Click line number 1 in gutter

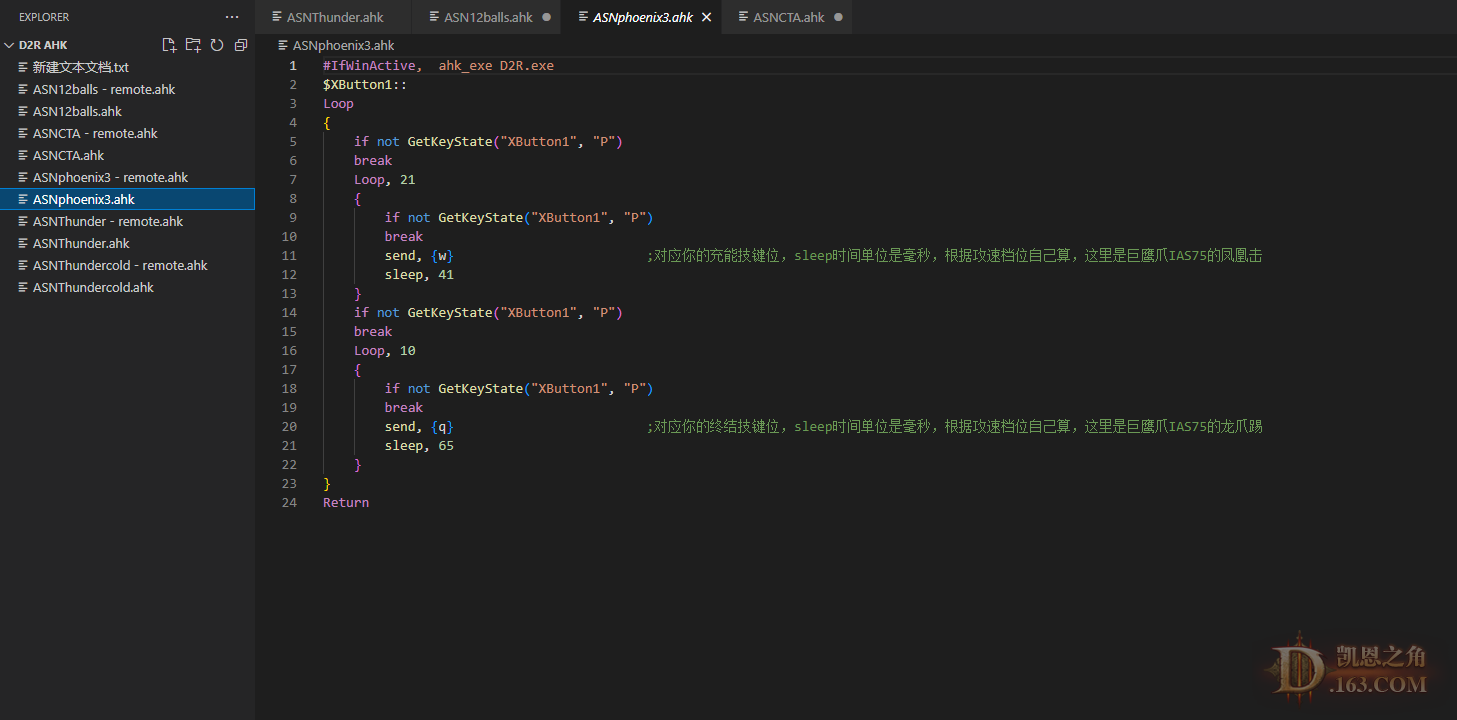[x=293, y=65]
